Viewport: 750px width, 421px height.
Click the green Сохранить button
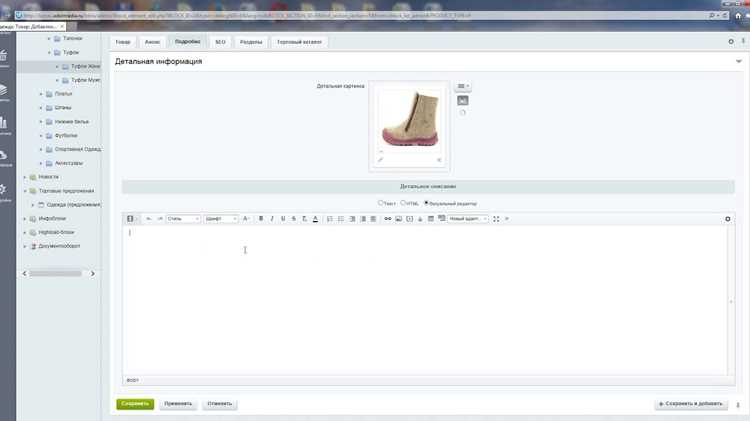[135, 404]
